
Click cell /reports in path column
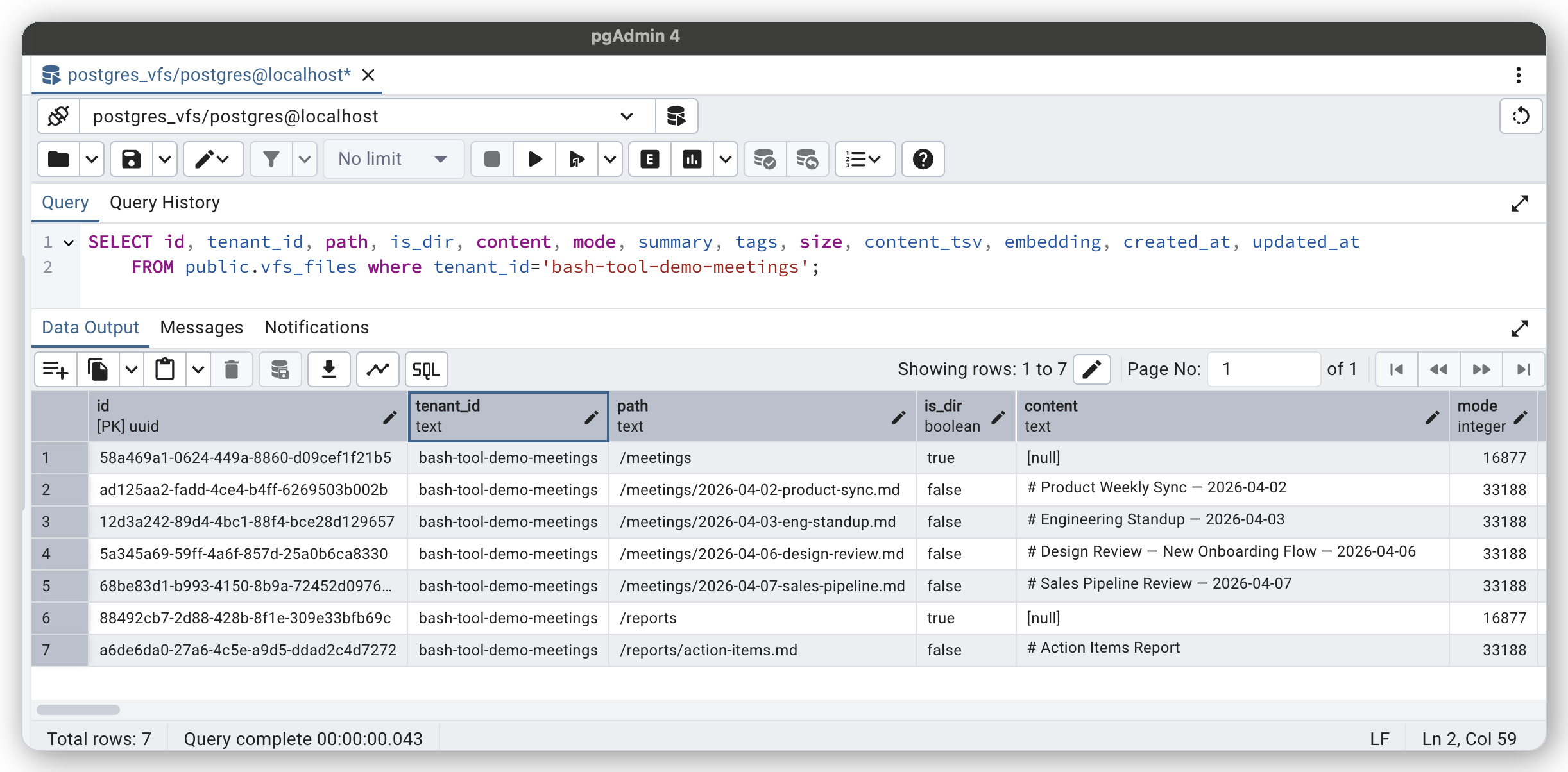coord(762,617)
